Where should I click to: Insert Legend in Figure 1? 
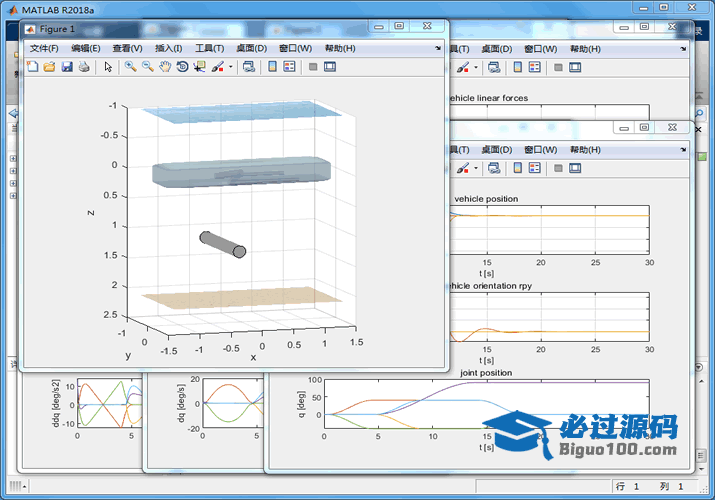(289, 67)
